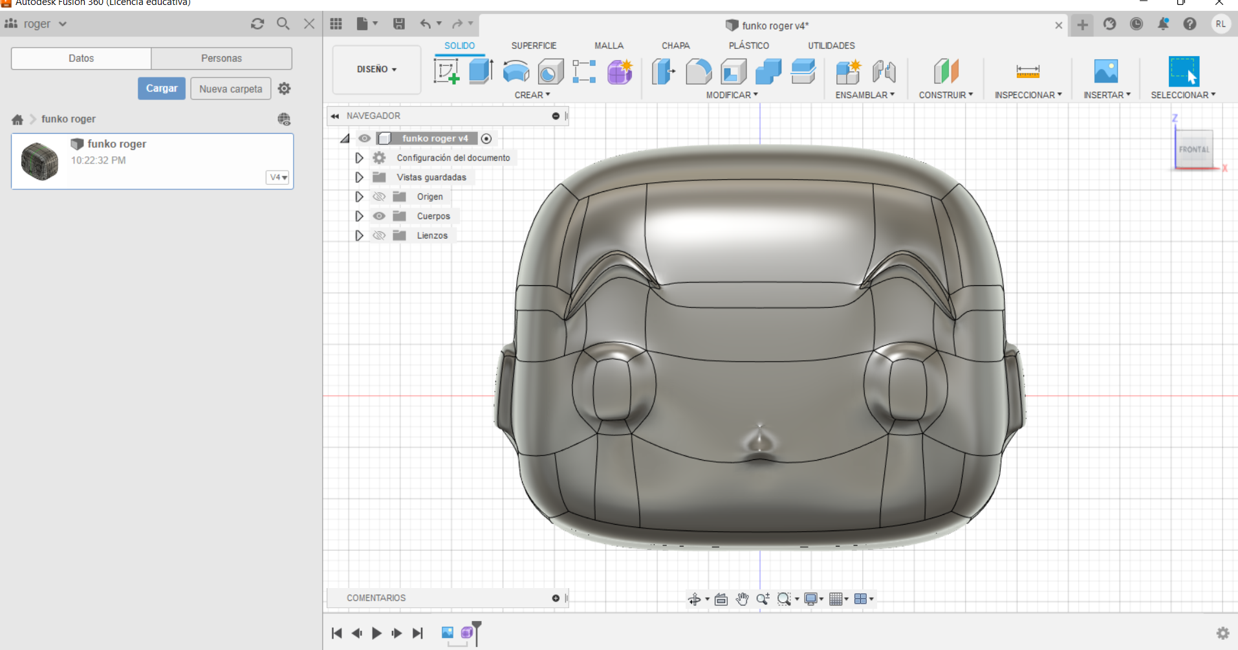Activate the Fillet tool icon

point(699,71)
